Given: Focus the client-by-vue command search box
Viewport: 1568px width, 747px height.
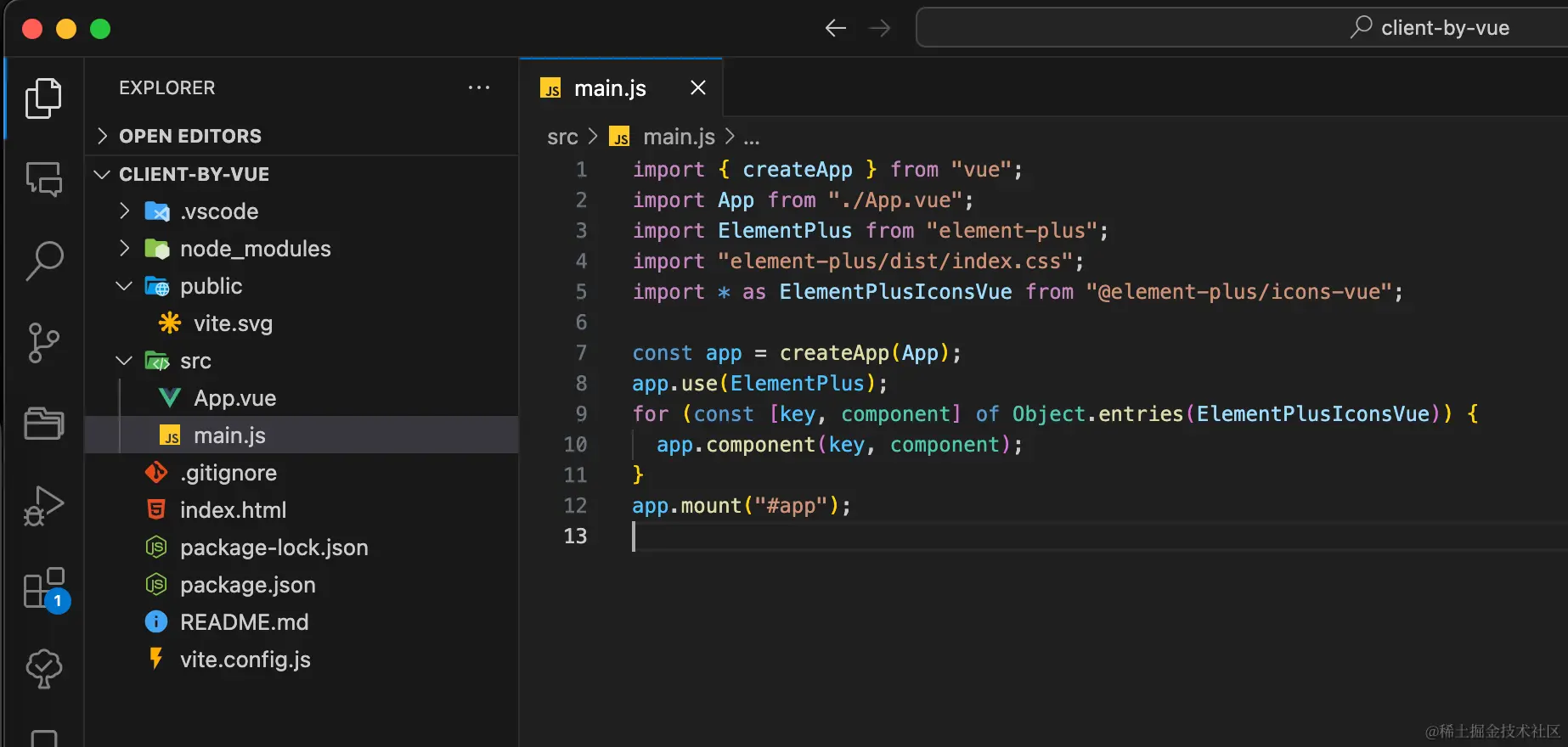Looking at the screenshot, I should pyautogui.click(x=1242, y=28).
